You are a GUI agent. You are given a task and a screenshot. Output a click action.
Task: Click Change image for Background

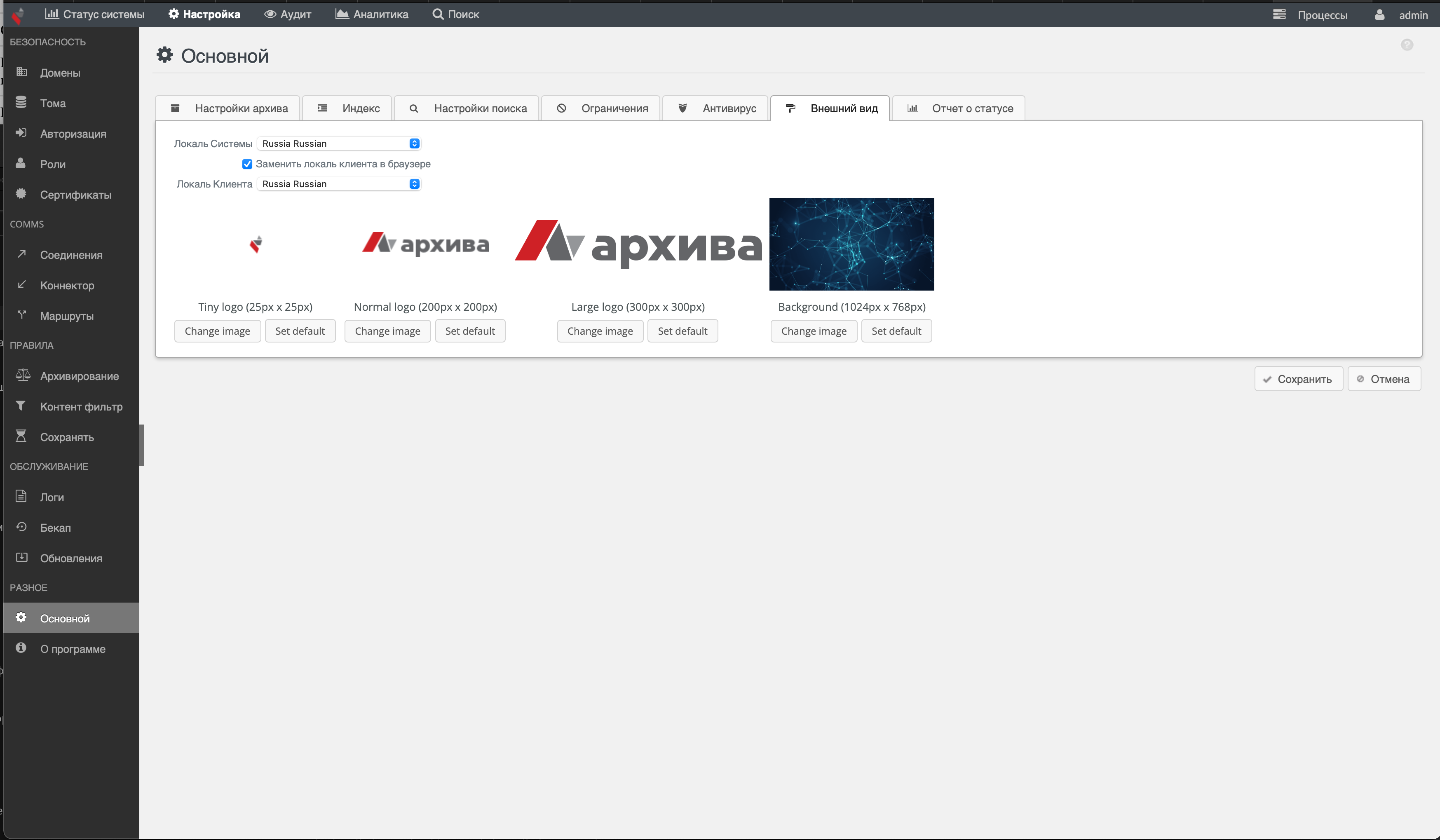tap(814, 331)
